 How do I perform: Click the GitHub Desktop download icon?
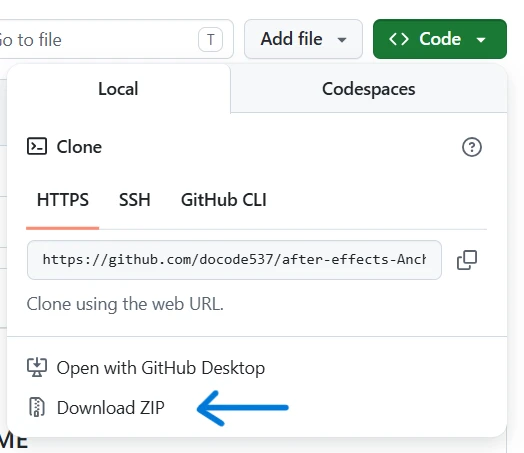37,367
